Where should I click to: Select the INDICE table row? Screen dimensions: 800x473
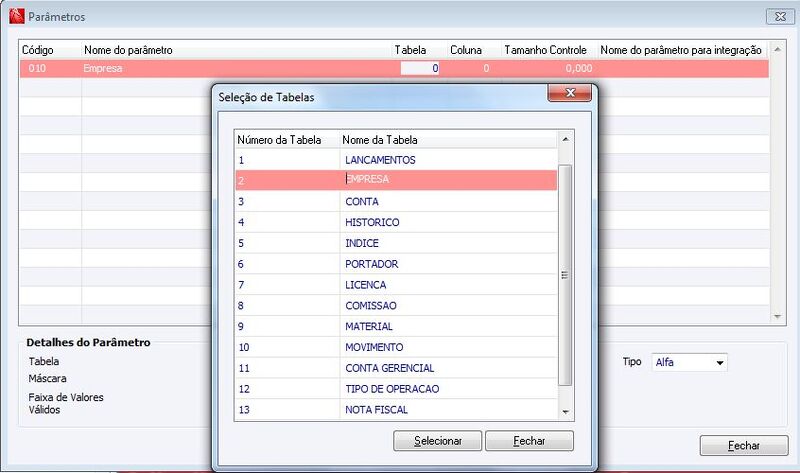coord(396,243)
